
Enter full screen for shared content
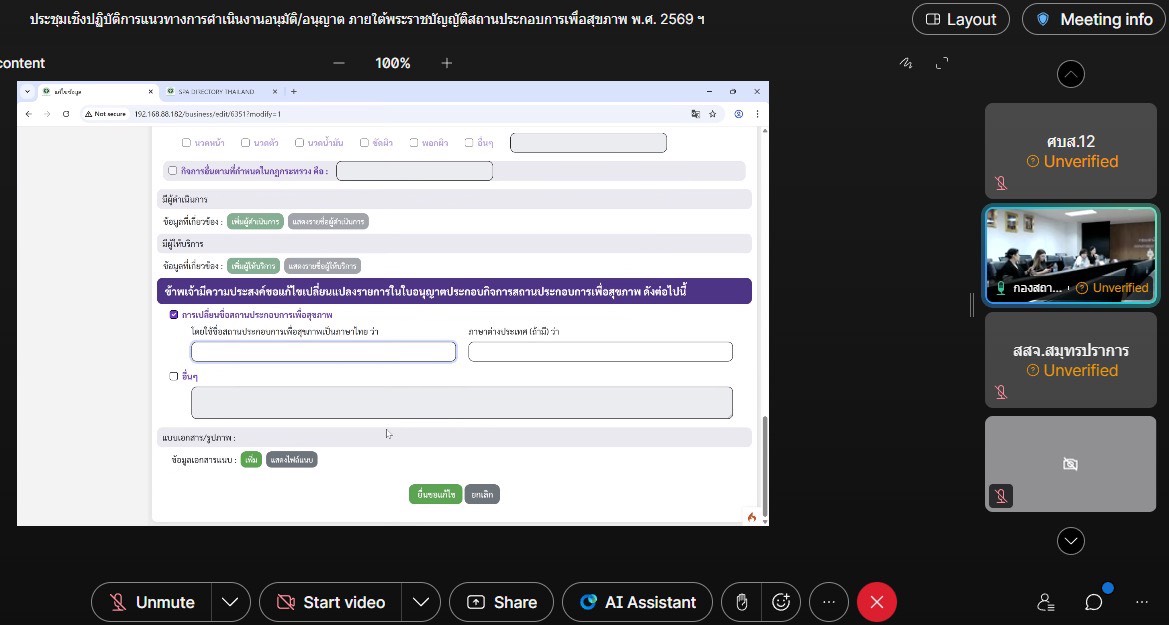941,63
